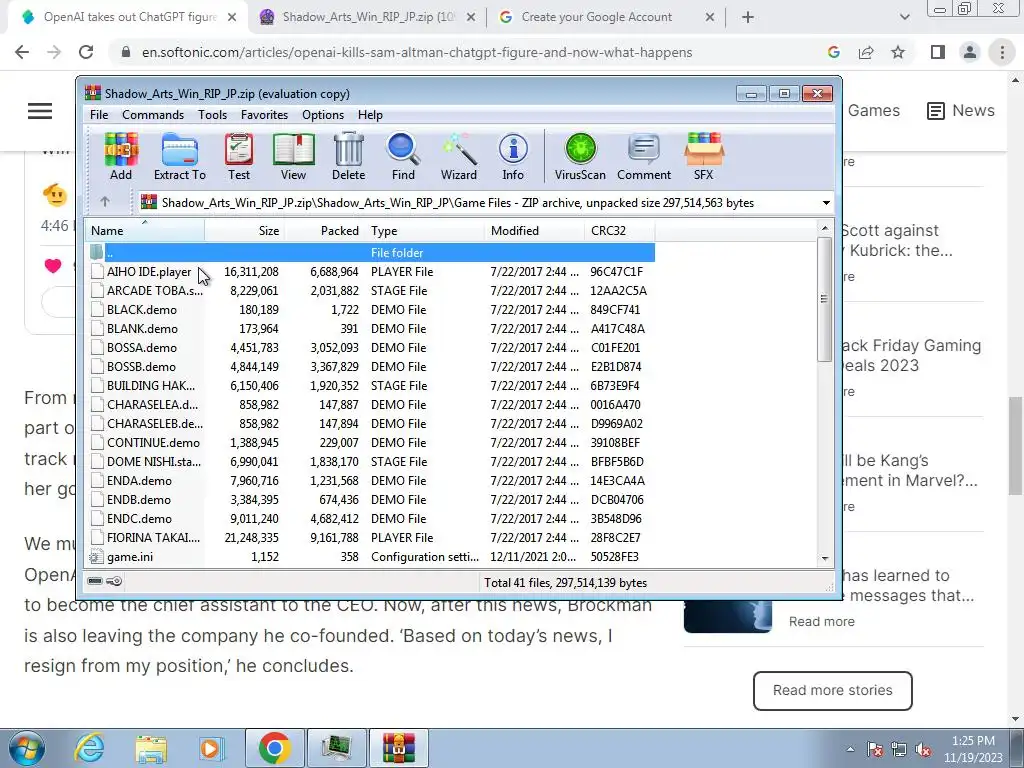Open Windows Start button

pyautogui.click(x=27, y=748)
